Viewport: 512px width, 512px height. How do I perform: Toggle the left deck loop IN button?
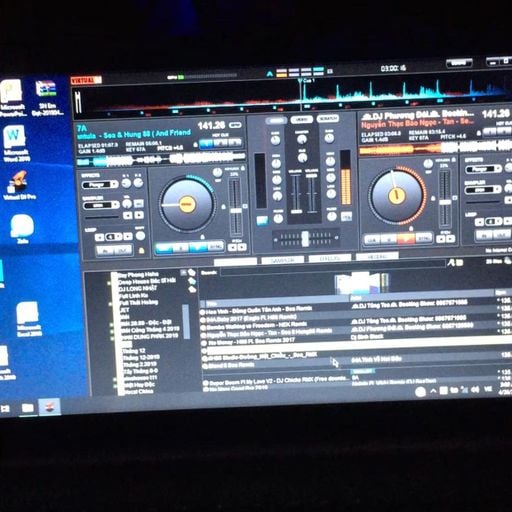pyautogui.click(x=105, y=251)
